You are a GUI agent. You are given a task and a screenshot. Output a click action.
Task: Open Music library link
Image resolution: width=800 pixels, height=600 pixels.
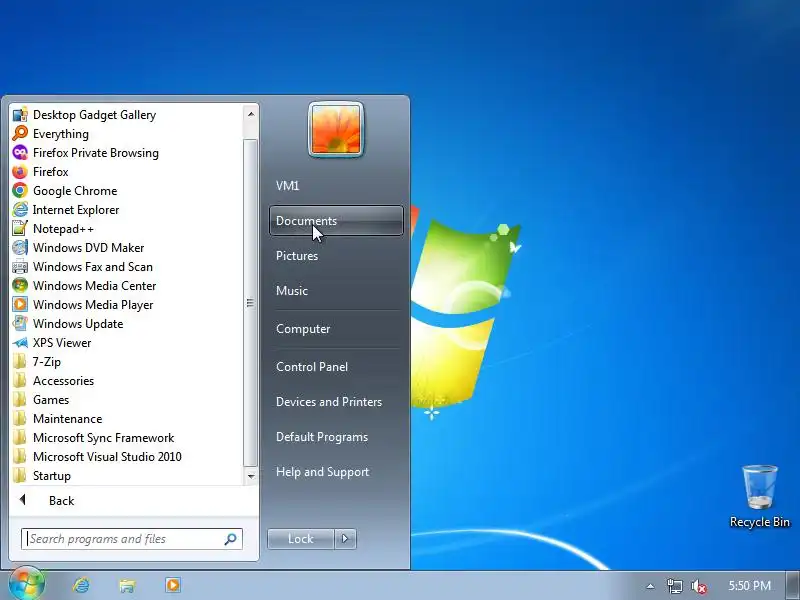(x=336, y=291)
